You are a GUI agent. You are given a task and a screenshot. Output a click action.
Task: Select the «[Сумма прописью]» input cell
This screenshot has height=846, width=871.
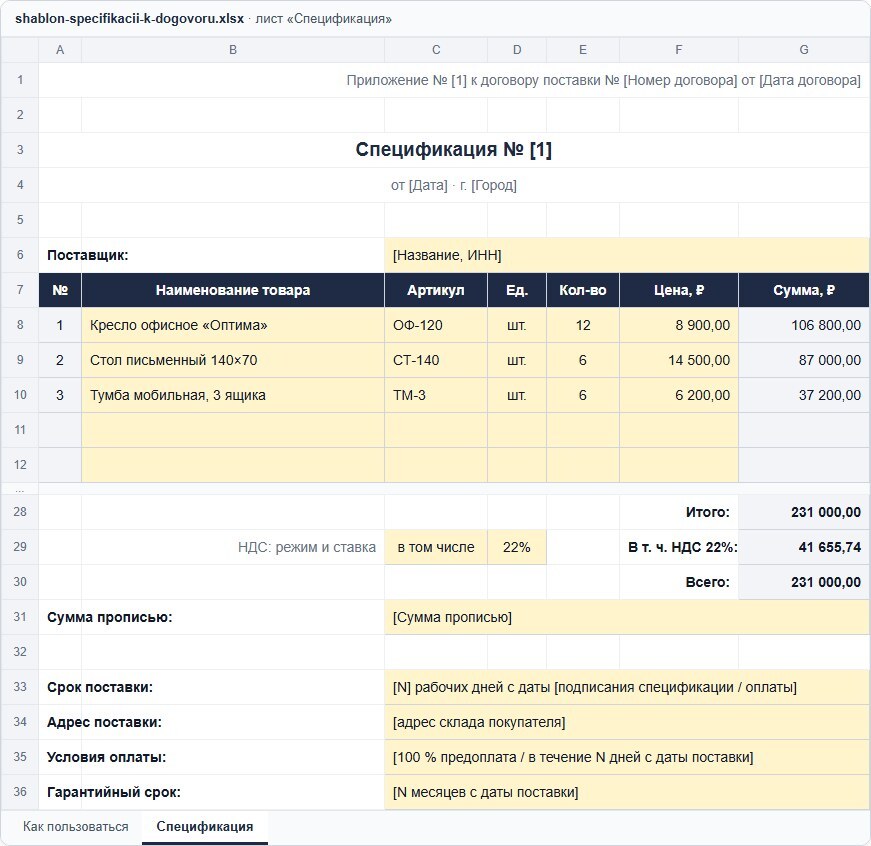tap(627, 617)
